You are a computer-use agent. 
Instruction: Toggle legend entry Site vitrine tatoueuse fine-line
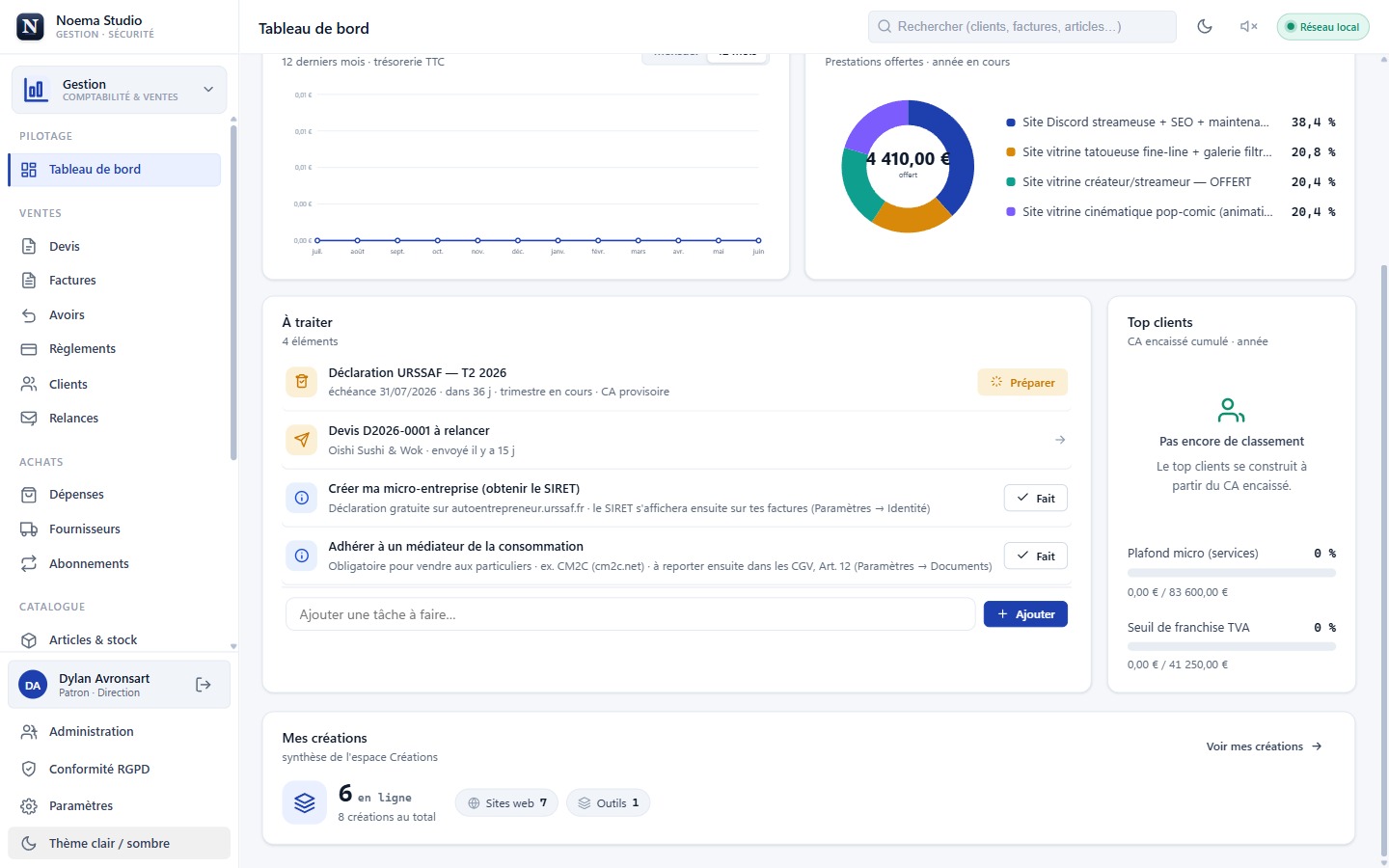1171,152
